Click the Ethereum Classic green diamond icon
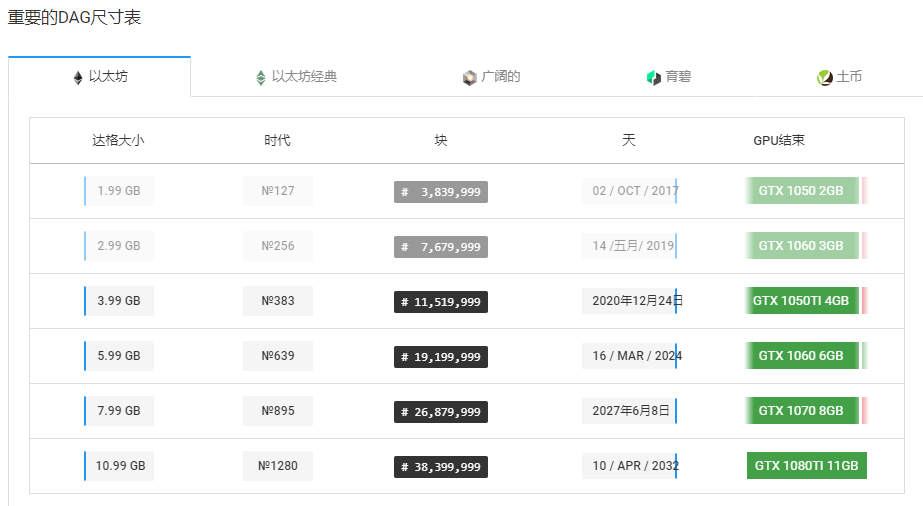 click(x=261, y=78)
